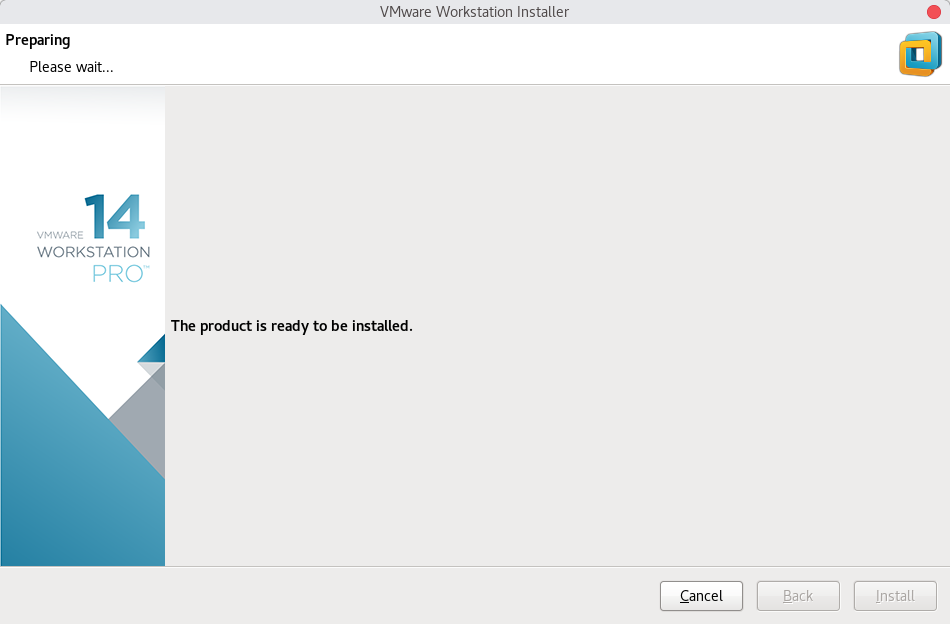Click the ready to be installed message

(x=291, y=326)
